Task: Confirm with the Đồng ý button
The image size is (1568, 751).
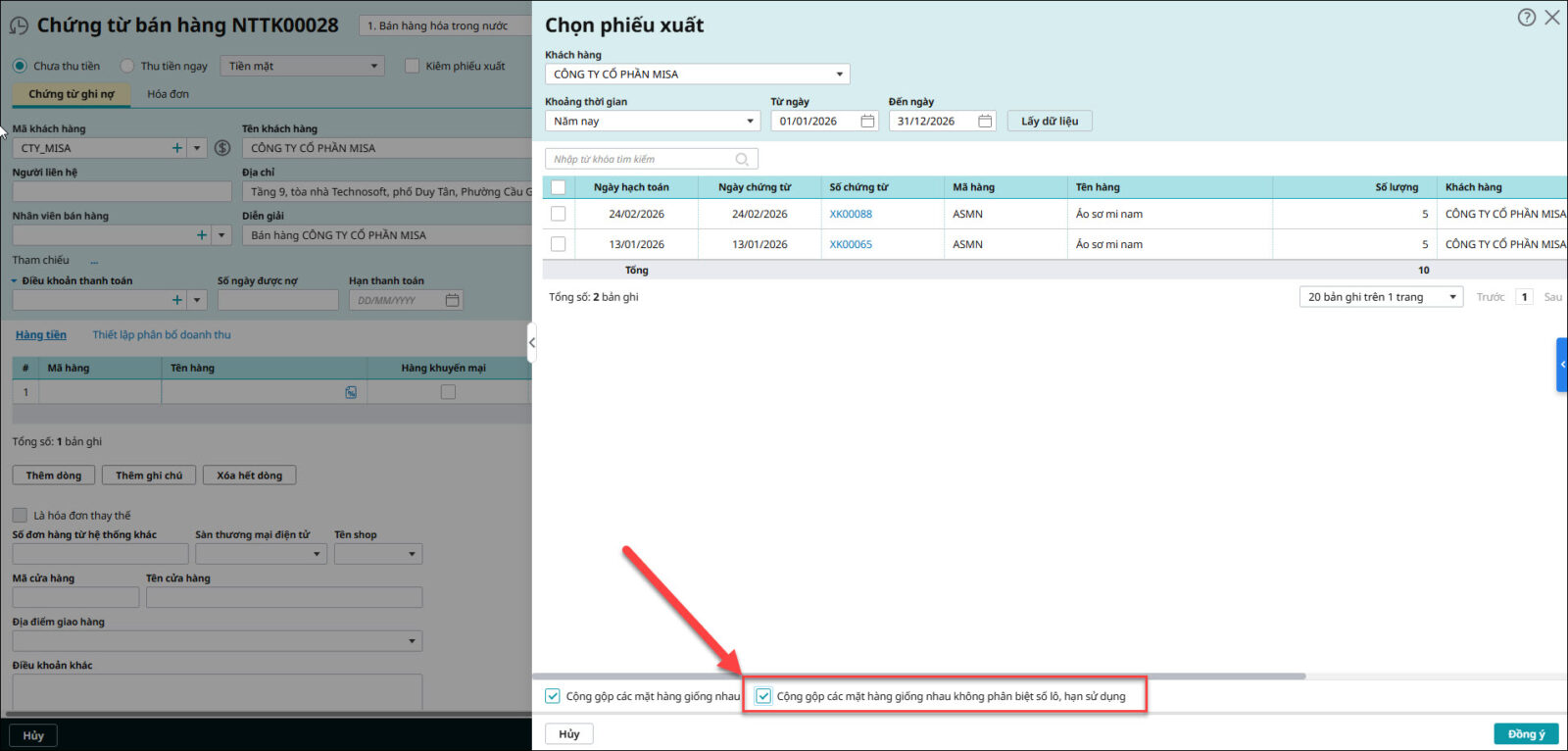Action: pyautogui.click(x=1525, y=734)
